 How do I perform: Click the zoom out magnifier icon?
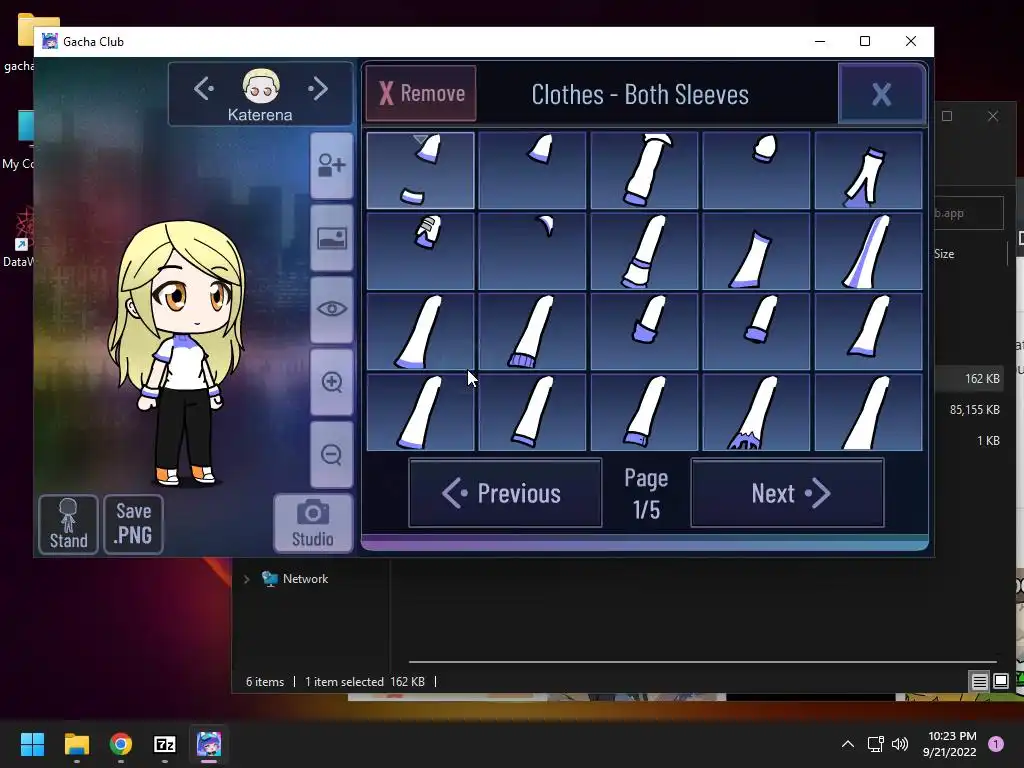[x=332, y=455]
